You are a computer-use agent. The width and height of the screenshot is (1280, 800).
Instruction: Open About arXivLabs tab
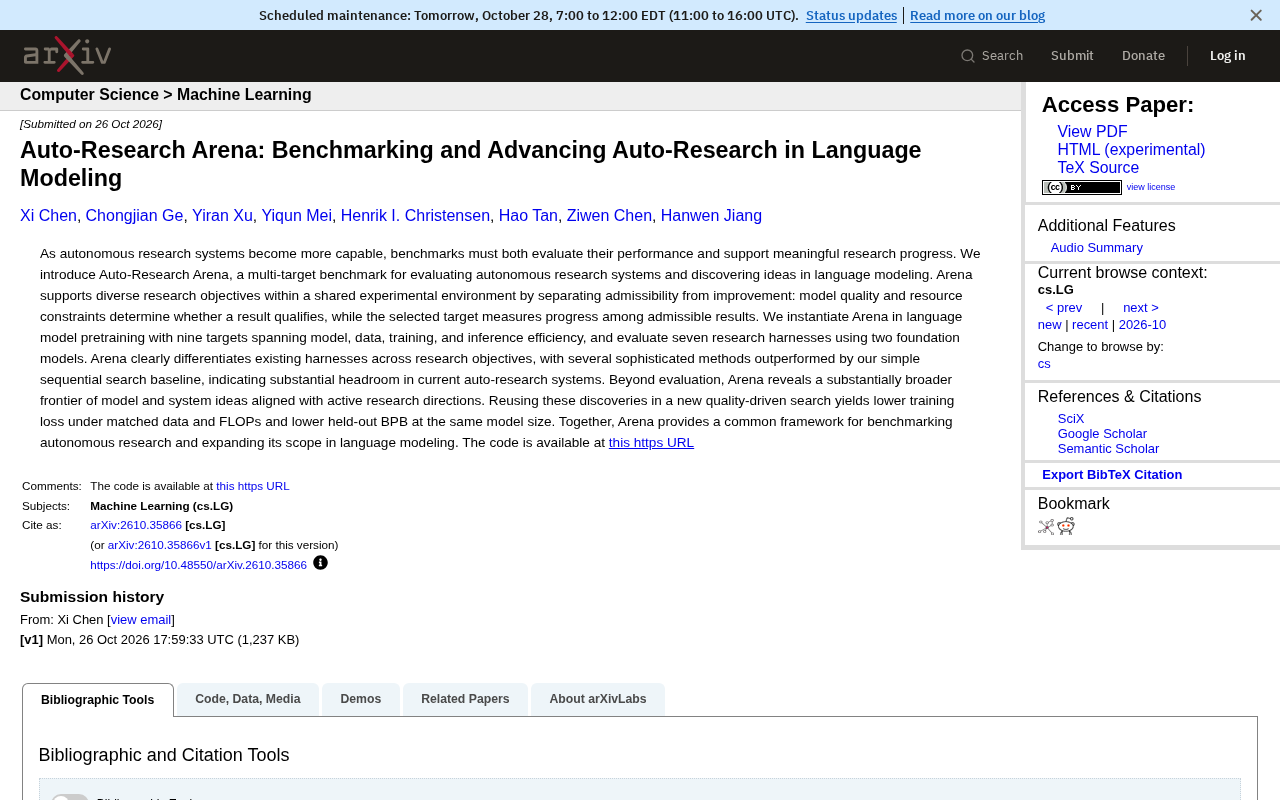pos(598,699)
